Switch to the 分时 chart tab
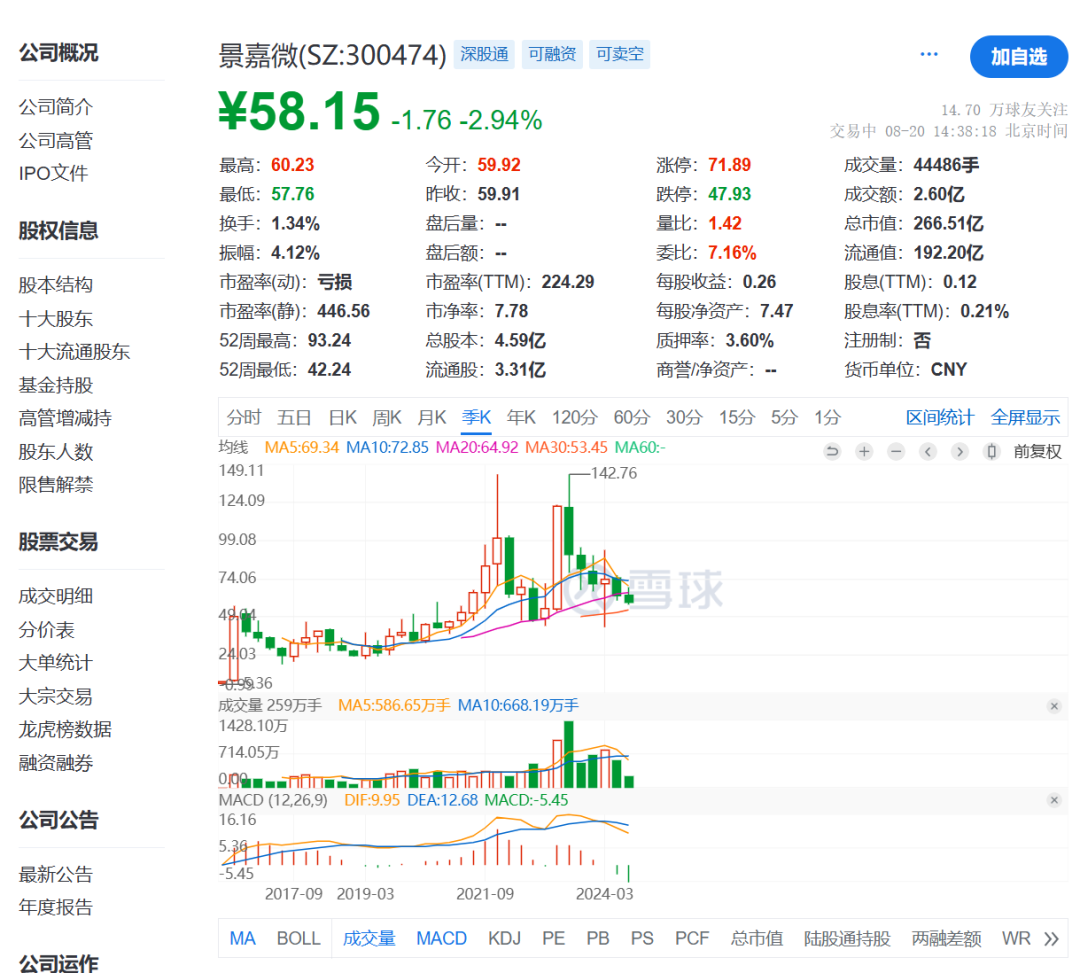The width and height of the screenshot is (1080, 973). tap(244, 417)
